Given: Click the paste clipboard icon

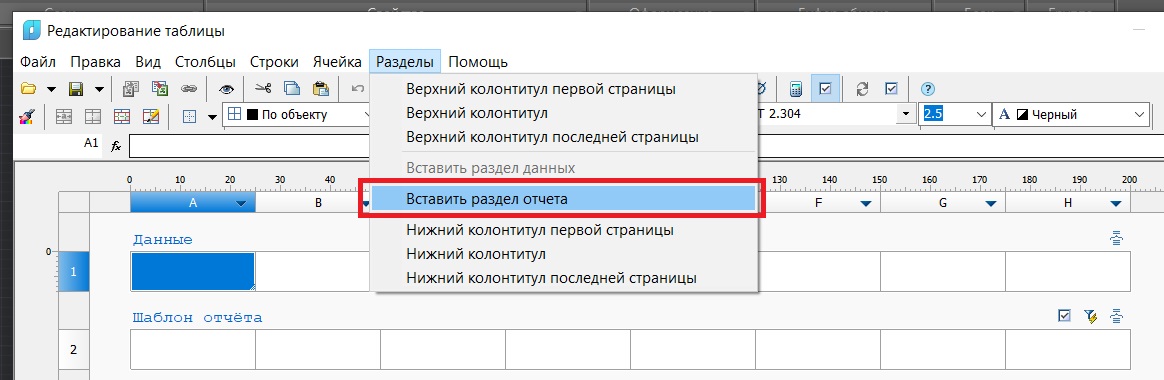Looking at the screenshot, I should coord(321,89).
